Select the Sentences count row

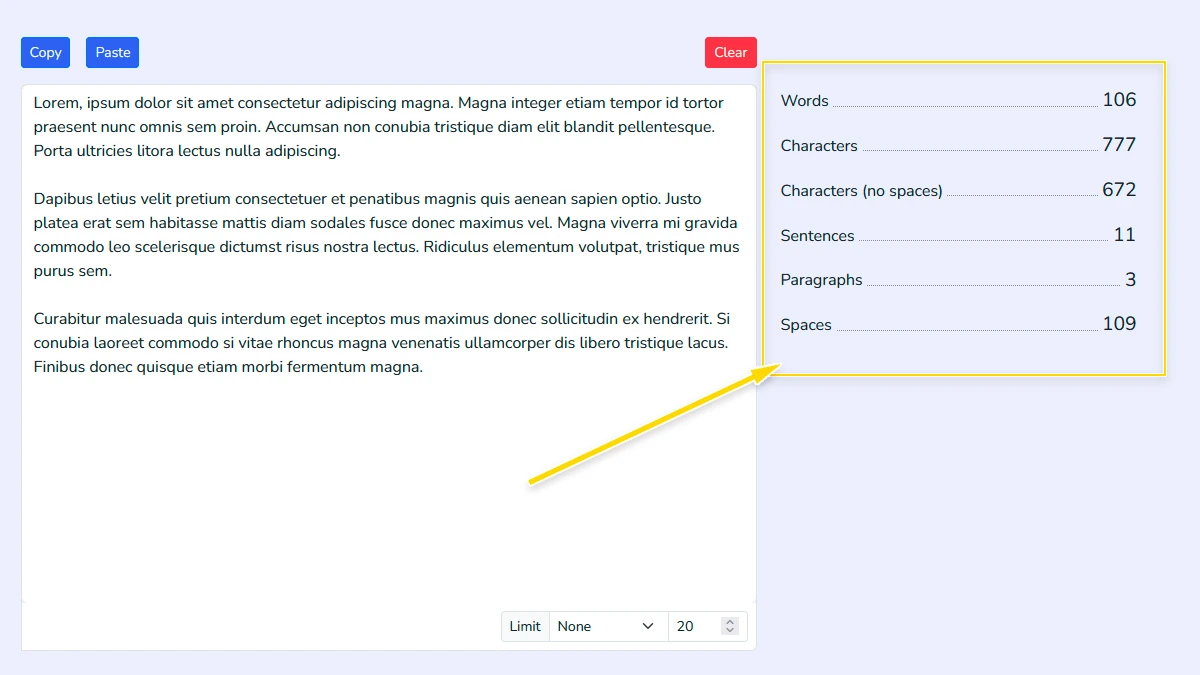pos(955,234)
